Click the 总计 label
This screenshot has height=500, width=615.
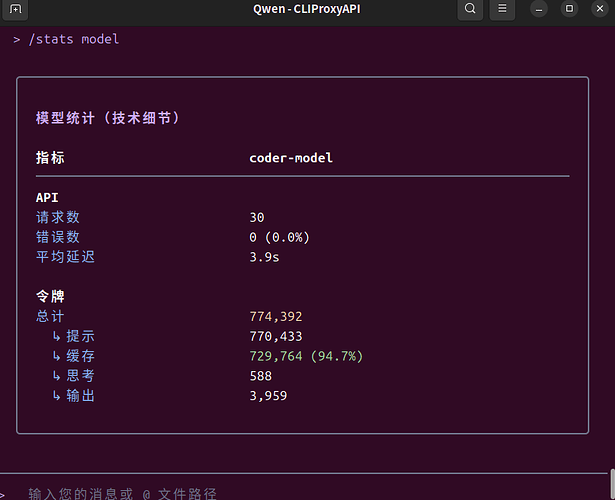pyautogui.click(x=50, y=316)
